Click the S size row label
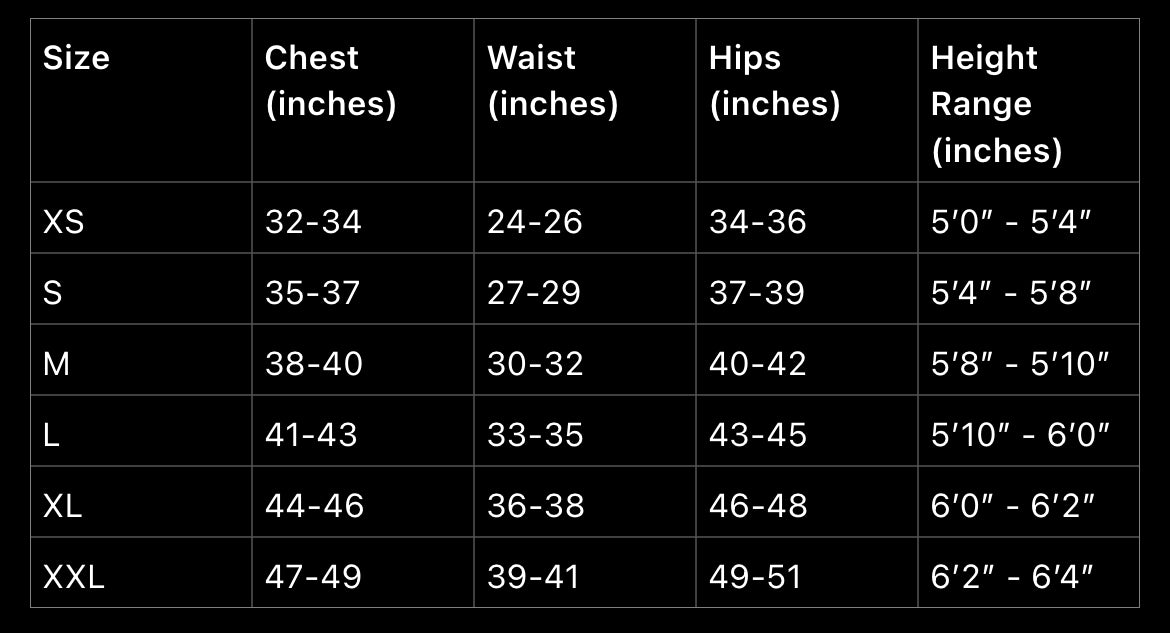This screenshot has height=633, width=1170. [53, 292]
